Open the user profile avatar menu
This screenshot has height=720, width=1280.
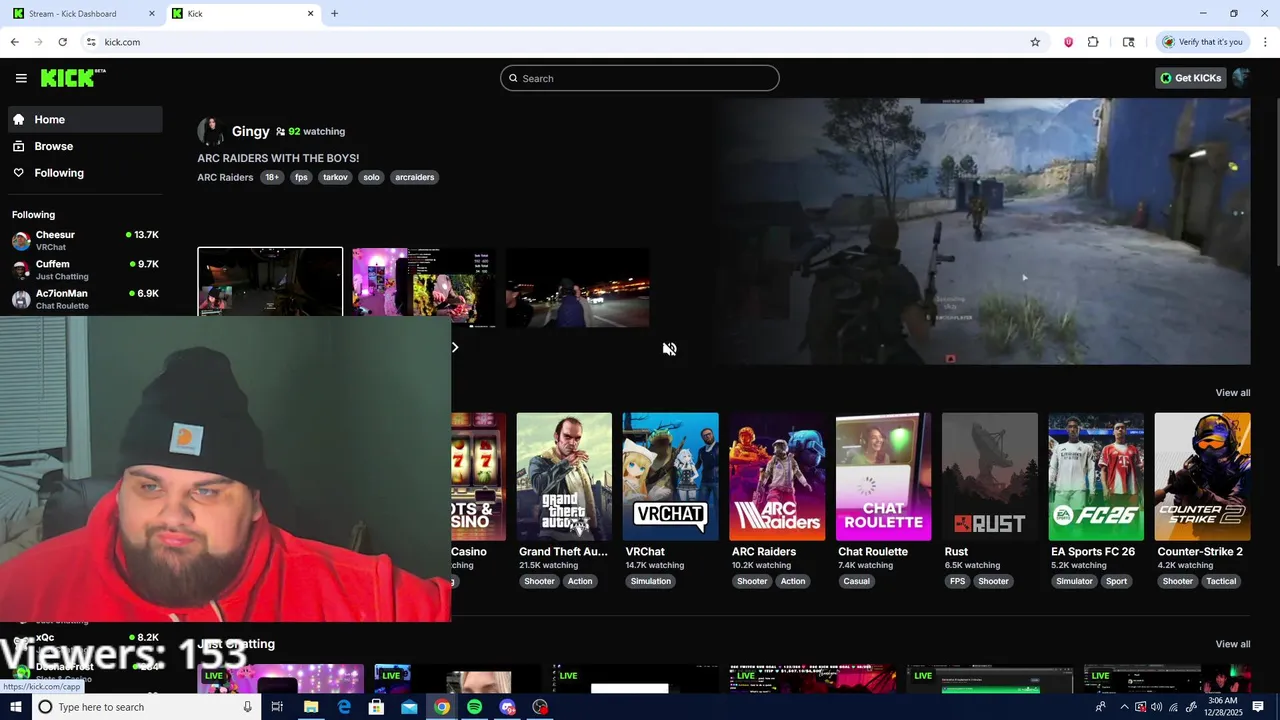(1241, 78)
